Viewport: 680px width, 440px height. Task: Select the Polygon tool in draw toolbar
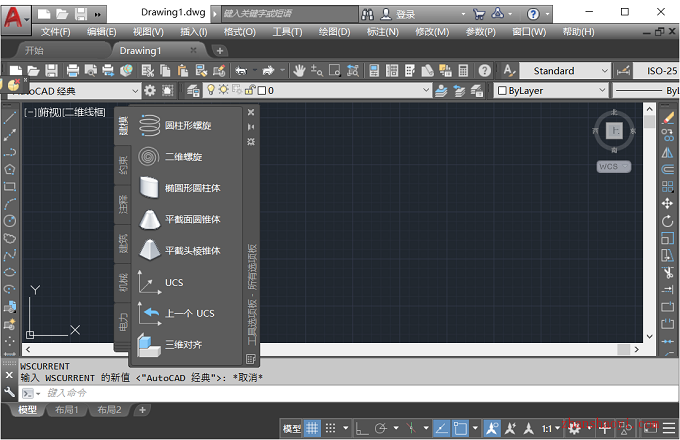[x=10, y=169]
